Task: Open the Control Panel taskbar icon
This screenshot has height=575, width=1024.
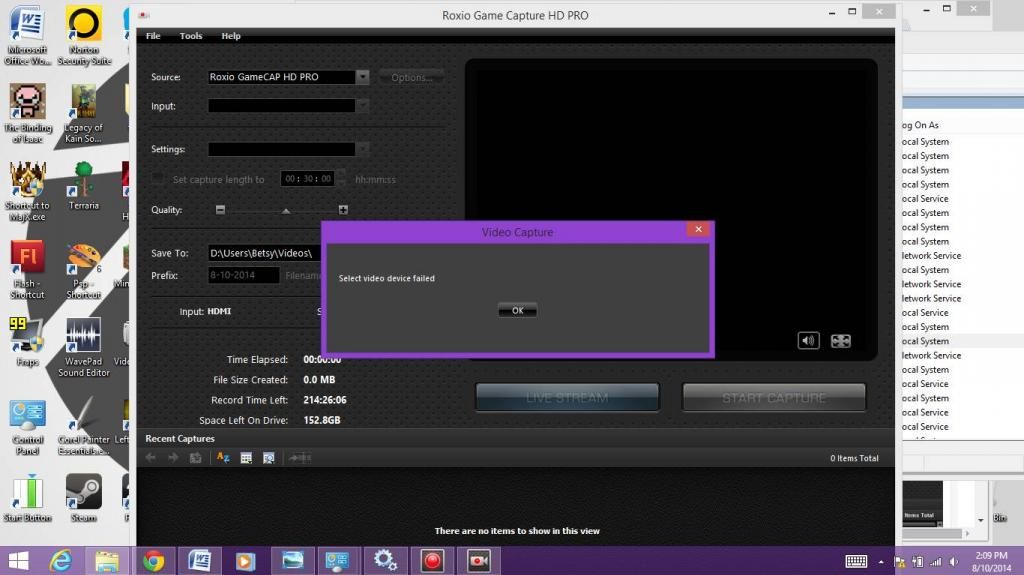Action: [338, 561]
